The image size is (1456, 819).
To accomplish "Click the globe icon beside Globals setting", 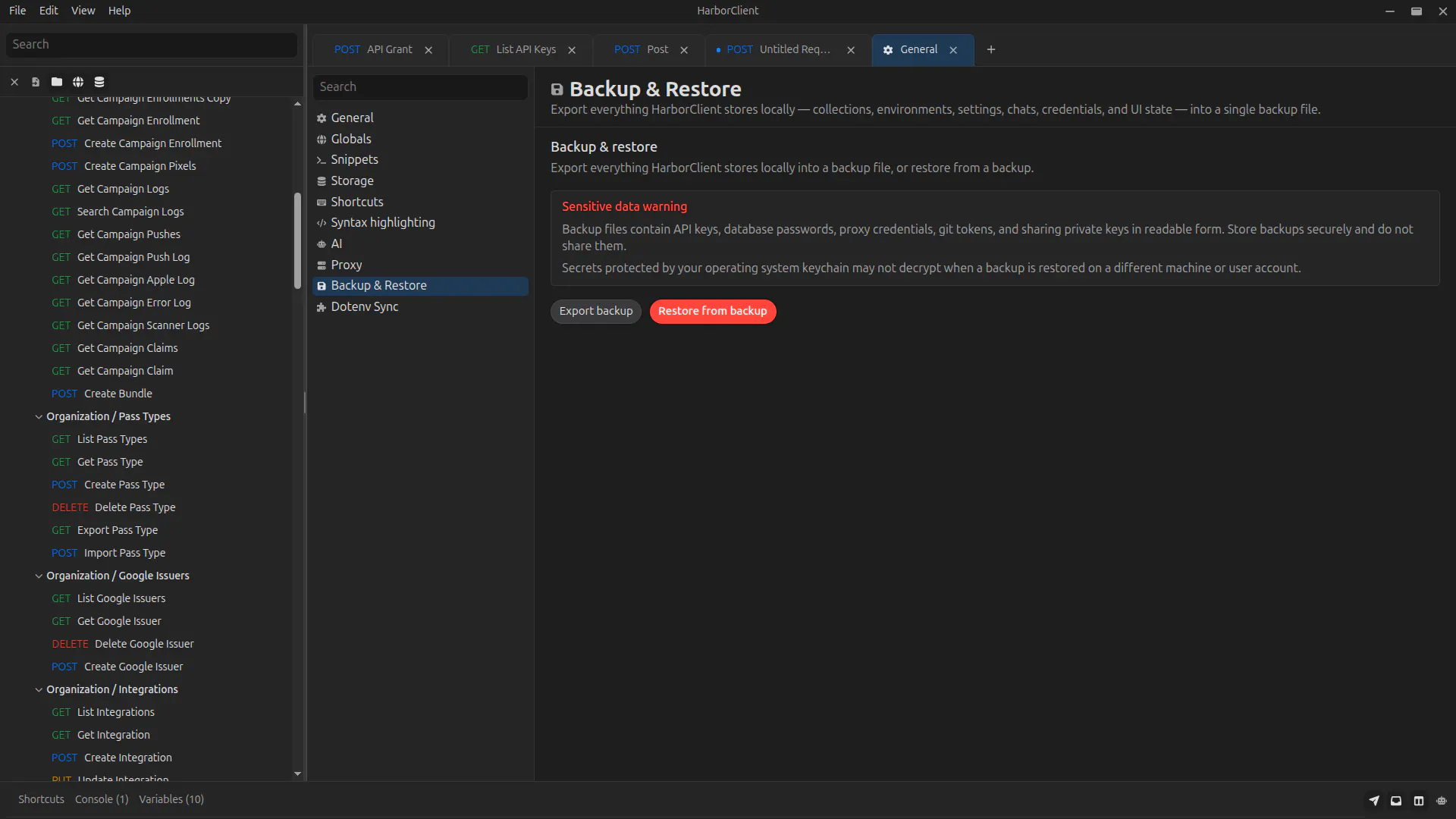I will [322, 140].
